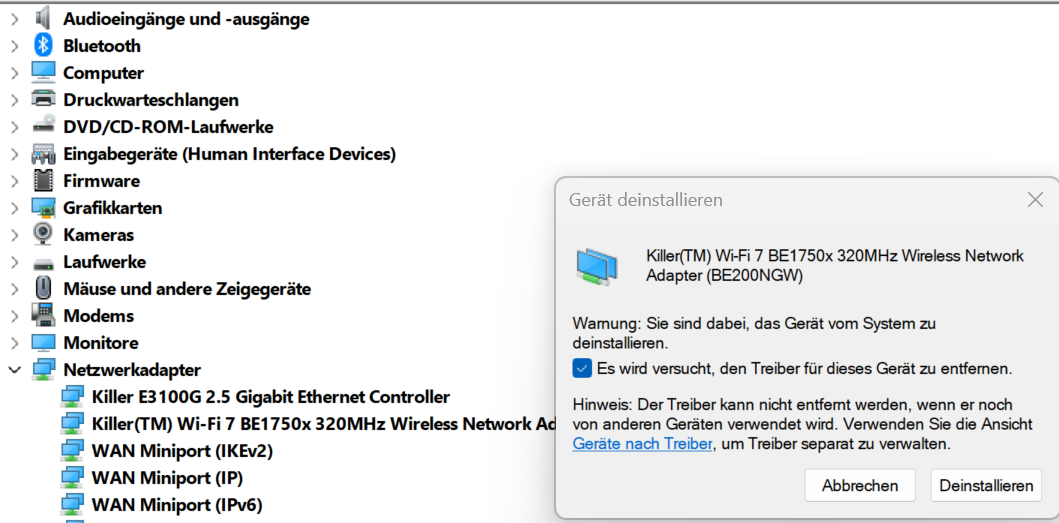This screenshot has width=1059, height=523.
Task: Select the WAN Miniport (IKEv2) entry
Action: tap(182, 451)
